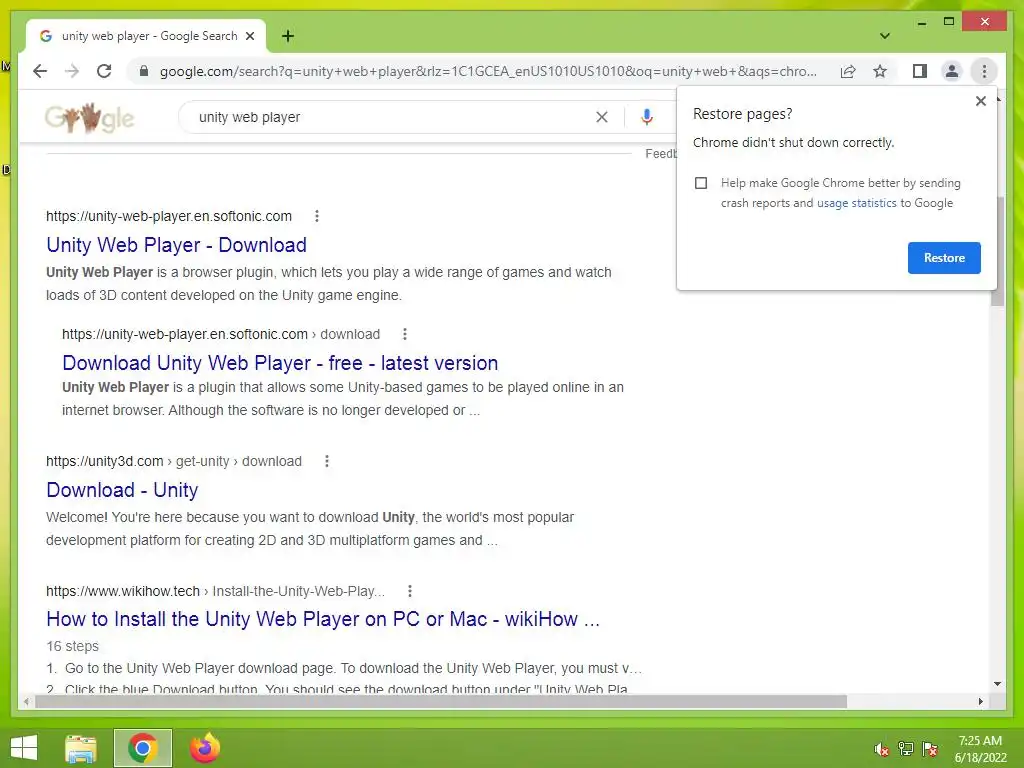Open the taskbar clock showing 7:25 AM
This screenshot has width=1024, height=768.
(980, 749)
